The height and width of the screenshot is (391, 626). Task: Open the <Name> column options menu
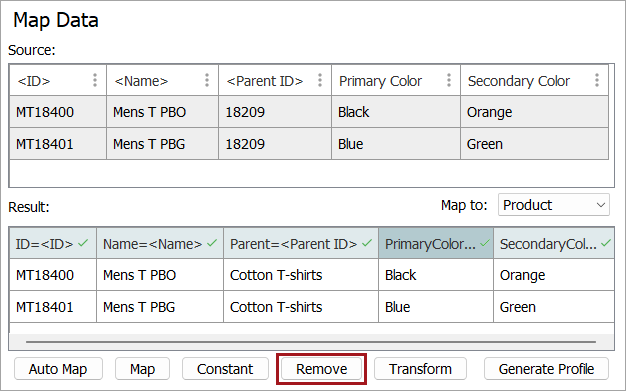207,80
